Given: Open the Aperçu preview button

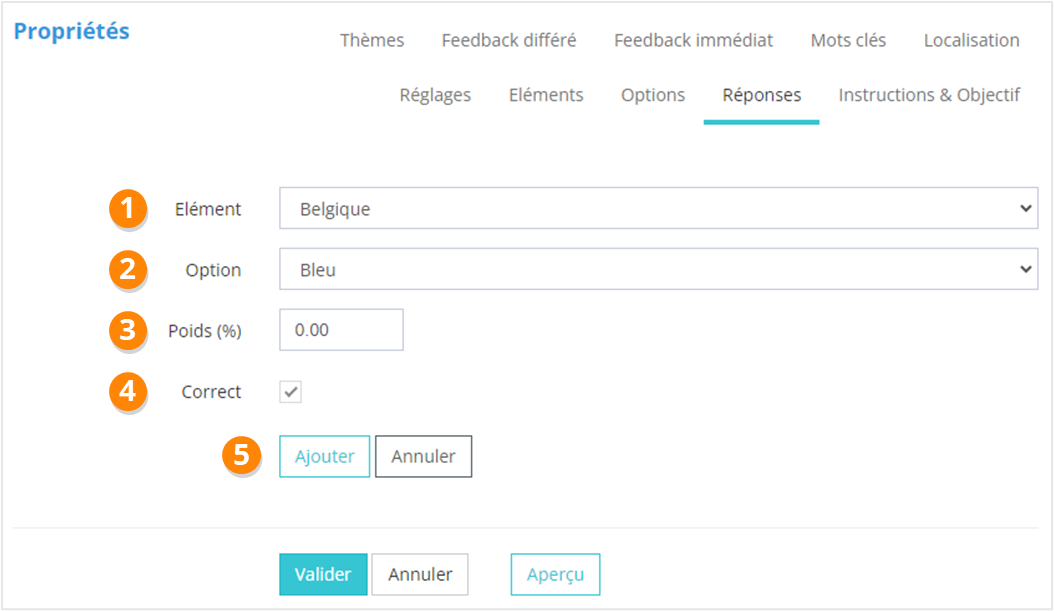Looking at the screenshot, I should pos(555,575).
